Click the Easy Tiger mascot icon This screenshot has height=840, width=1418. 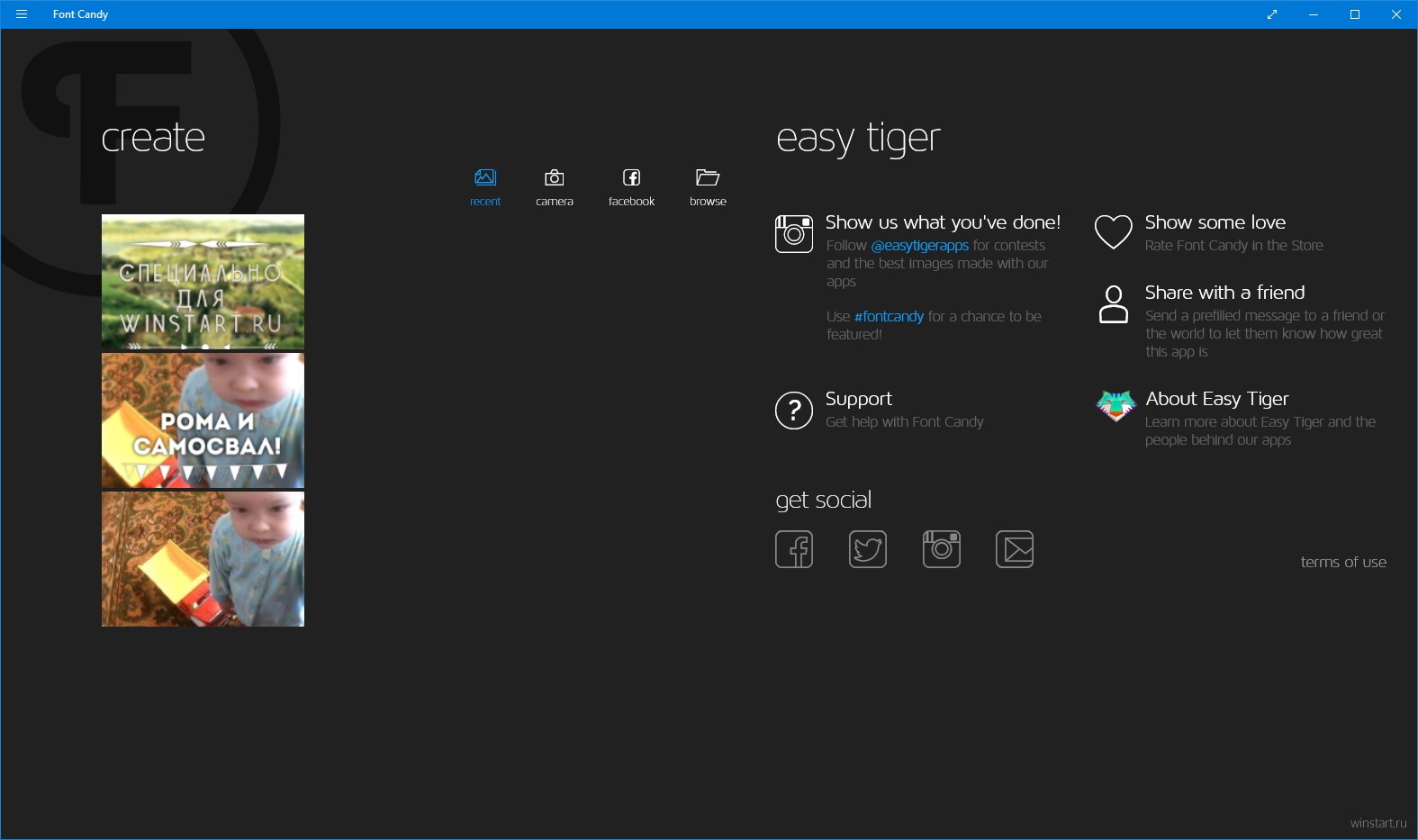pyautogui.click(x=1115, y=407)
